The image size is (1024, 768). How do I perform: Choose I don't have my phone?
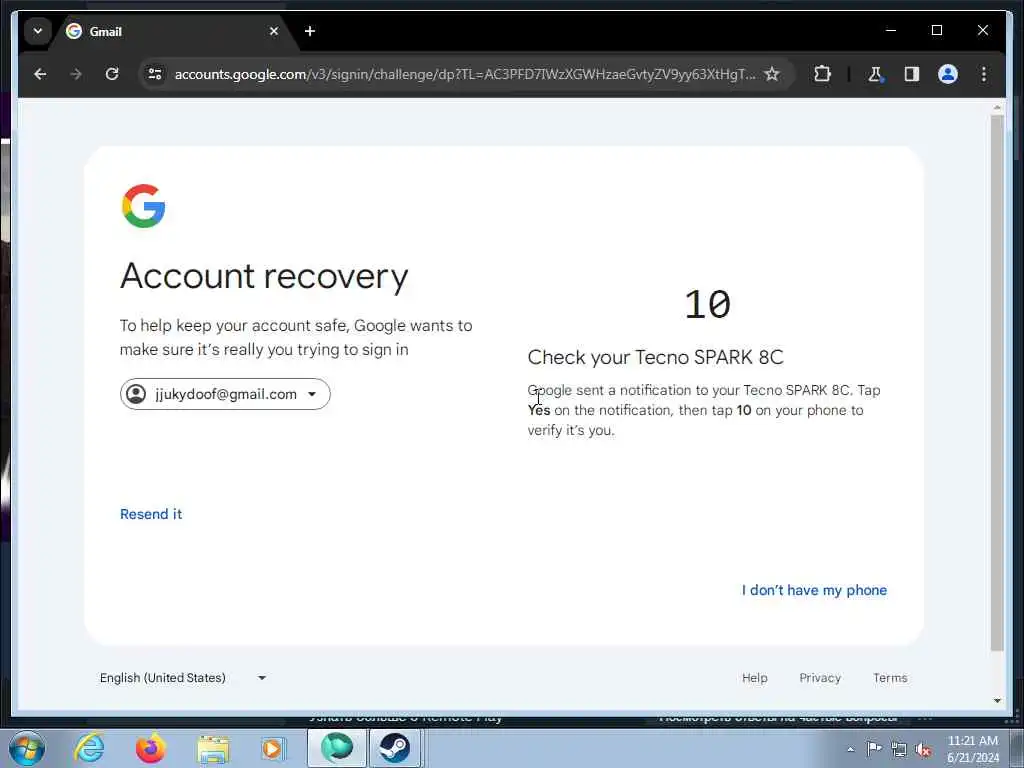[814, 590]
